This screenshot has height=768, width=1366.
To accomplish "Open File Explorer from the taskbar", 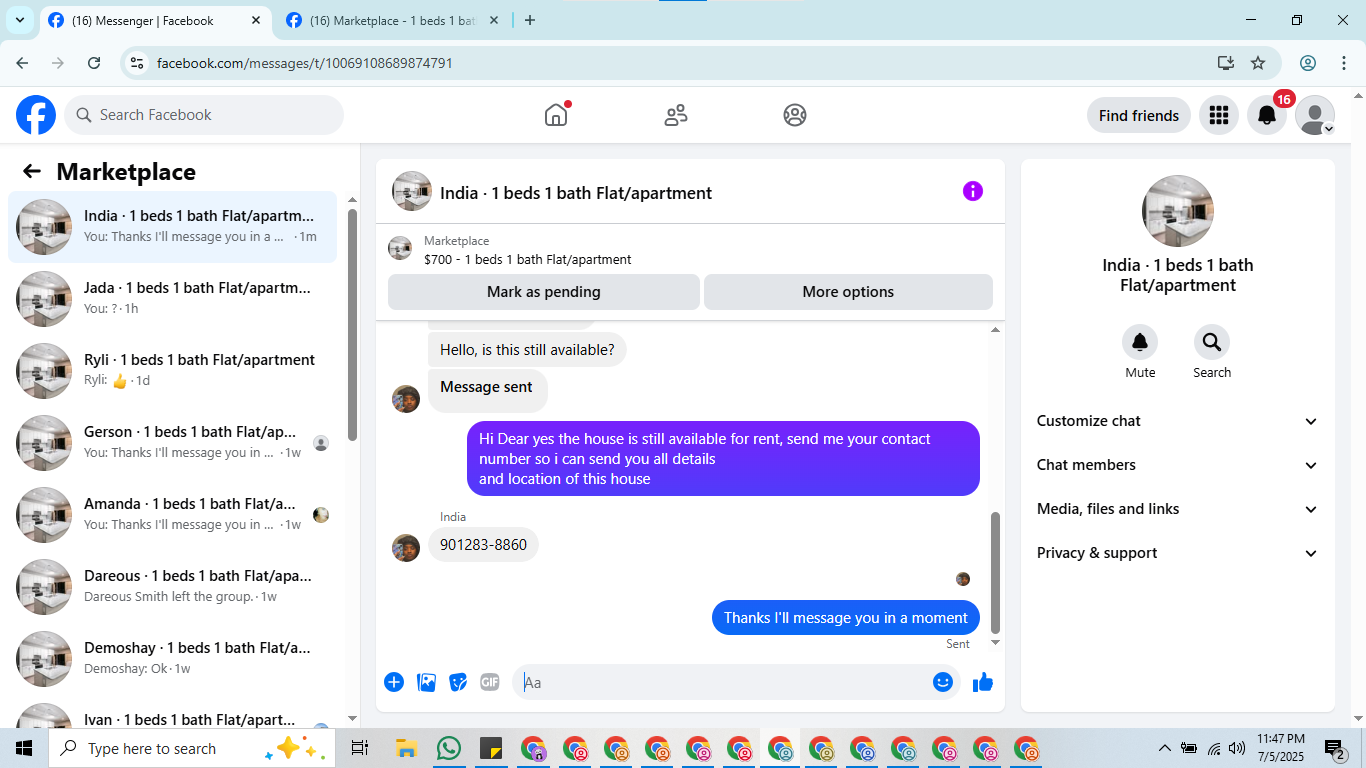I will pyautogui.click(x=406, y=748).
